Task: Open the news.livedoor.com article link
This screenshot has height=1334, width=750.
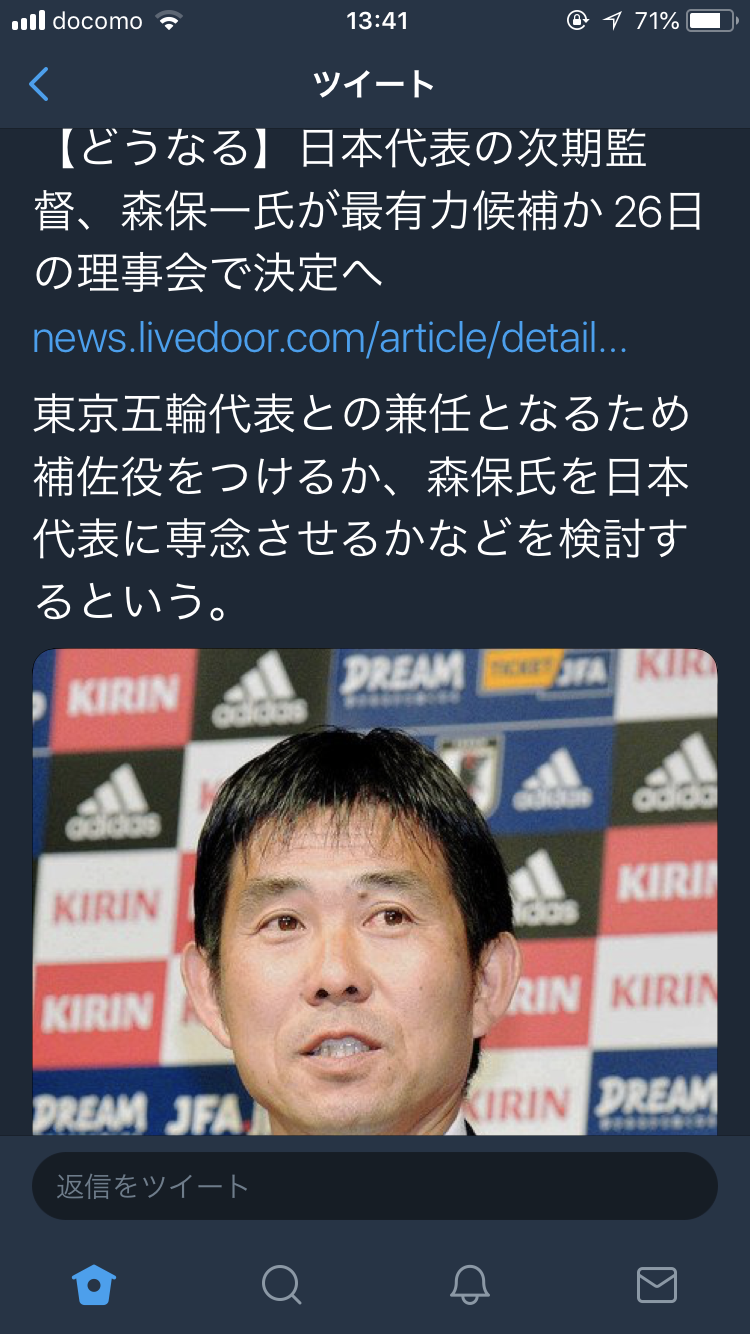Action: click(x=330, y=339)
